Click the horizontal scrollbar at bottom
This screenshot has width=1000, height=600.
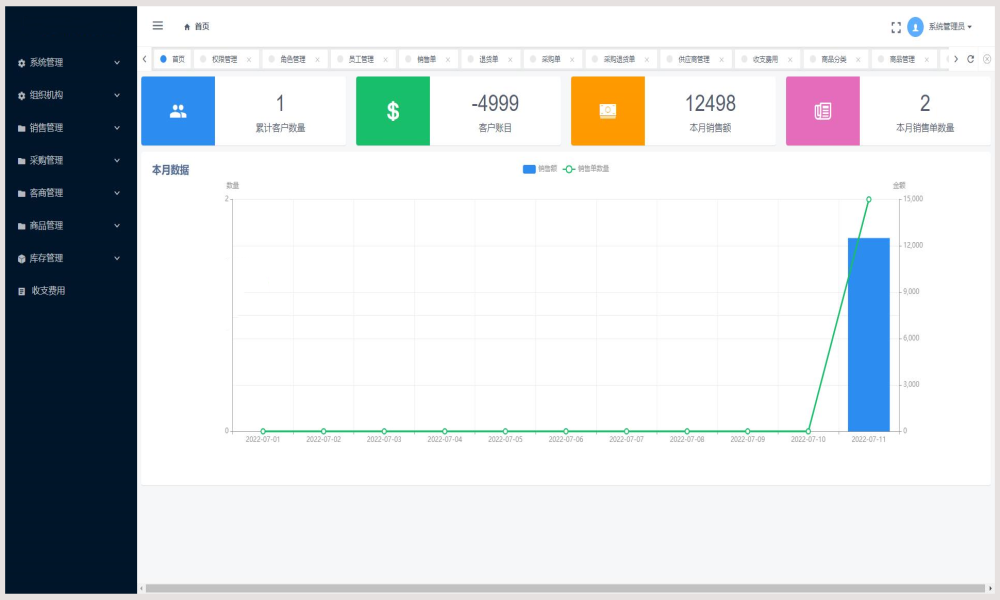pos(565,589)
